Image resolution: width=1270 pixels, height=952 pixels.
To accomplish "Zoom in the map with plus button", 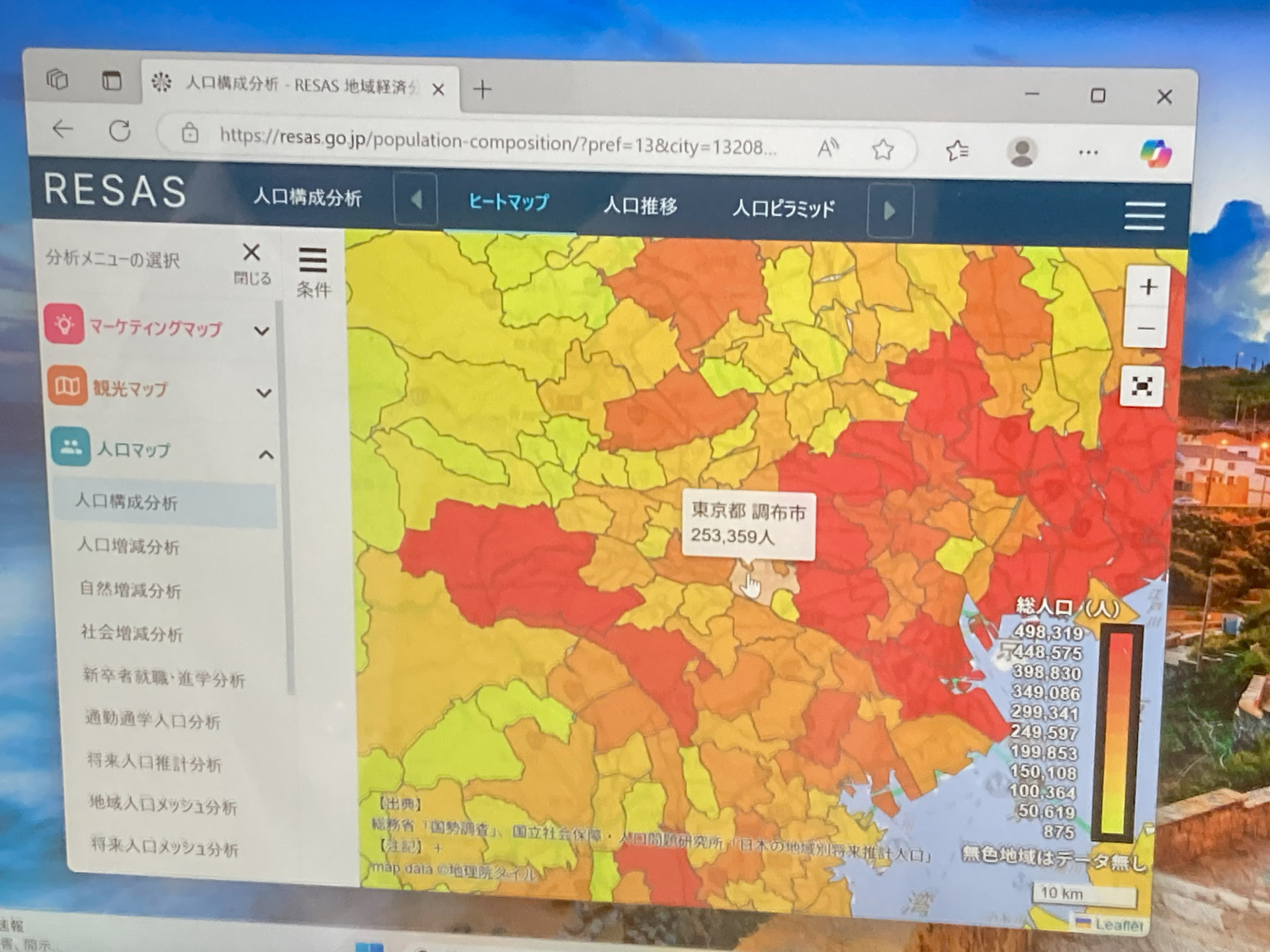I will (1149, 287).
